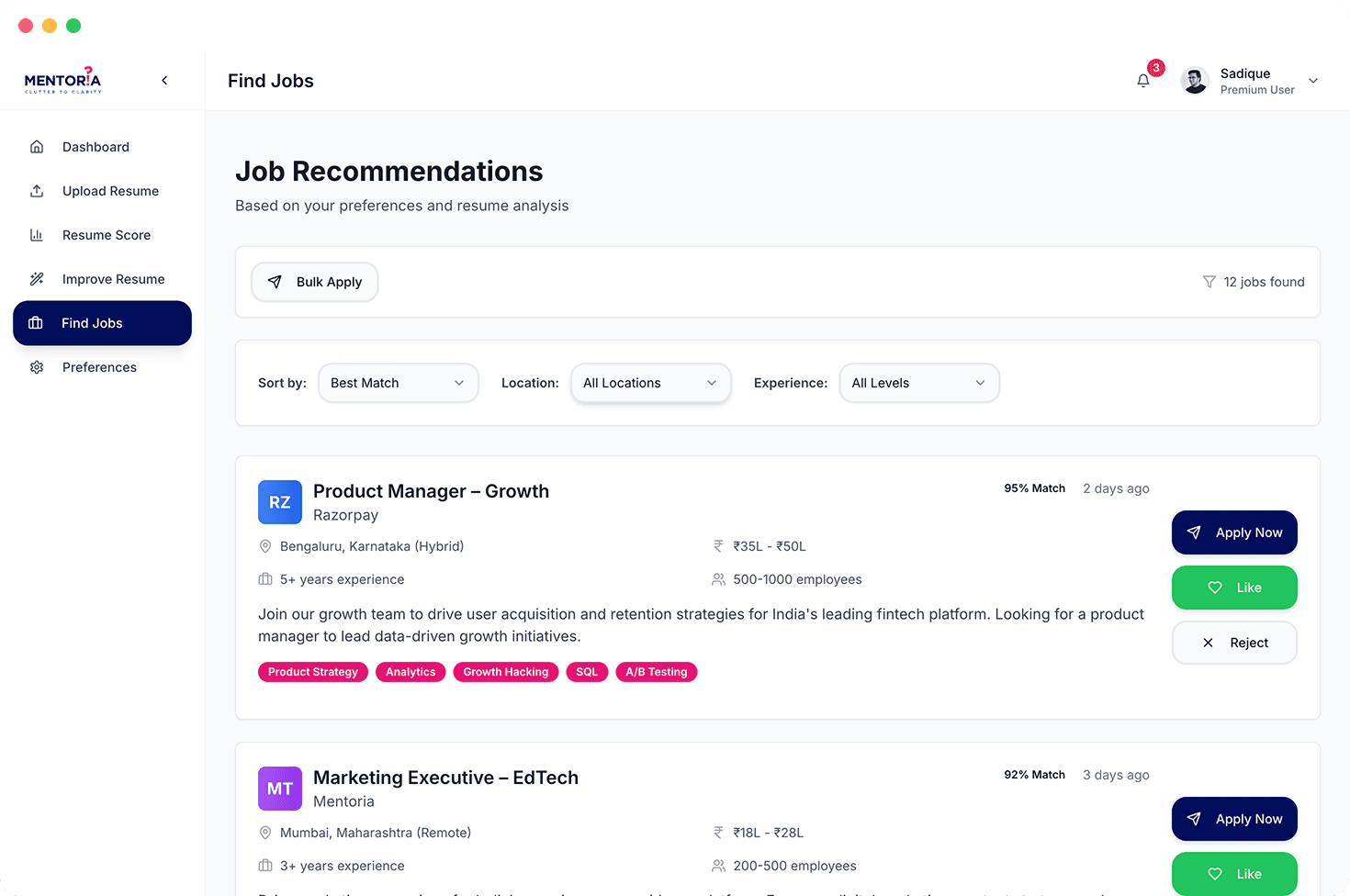Click the yellow macOS minimize window button
The width and height of the screenshot is (1350, 896).
pyautogui.click(x=50, y=26)
